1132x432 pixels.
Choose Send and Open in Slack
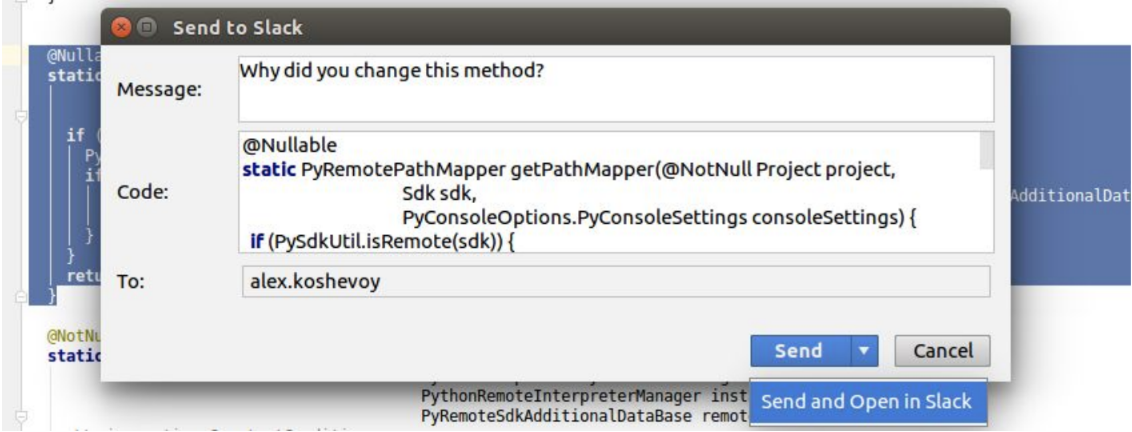coord(866,402)
